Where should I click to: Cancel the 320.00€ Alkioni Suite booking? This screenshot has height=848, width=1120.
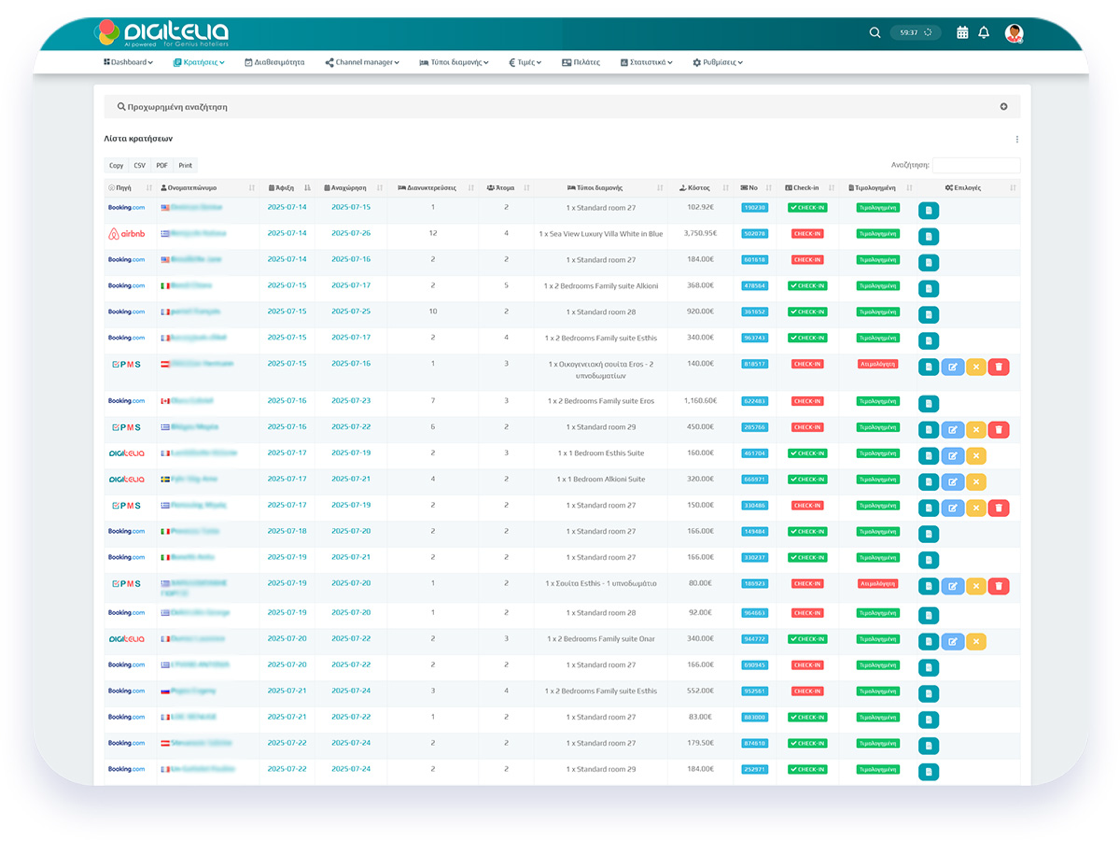976,482
